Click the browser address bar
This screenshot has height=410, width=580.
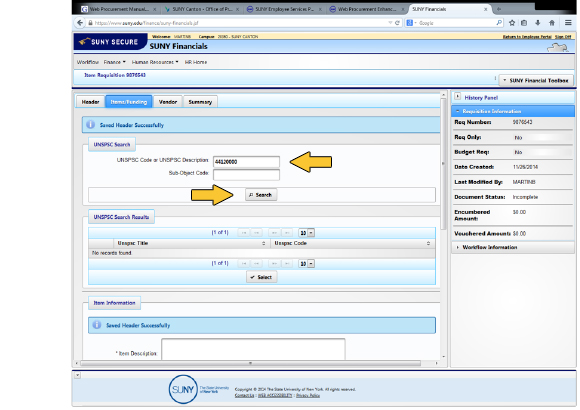pyautogui.click(x=240, y=23)
